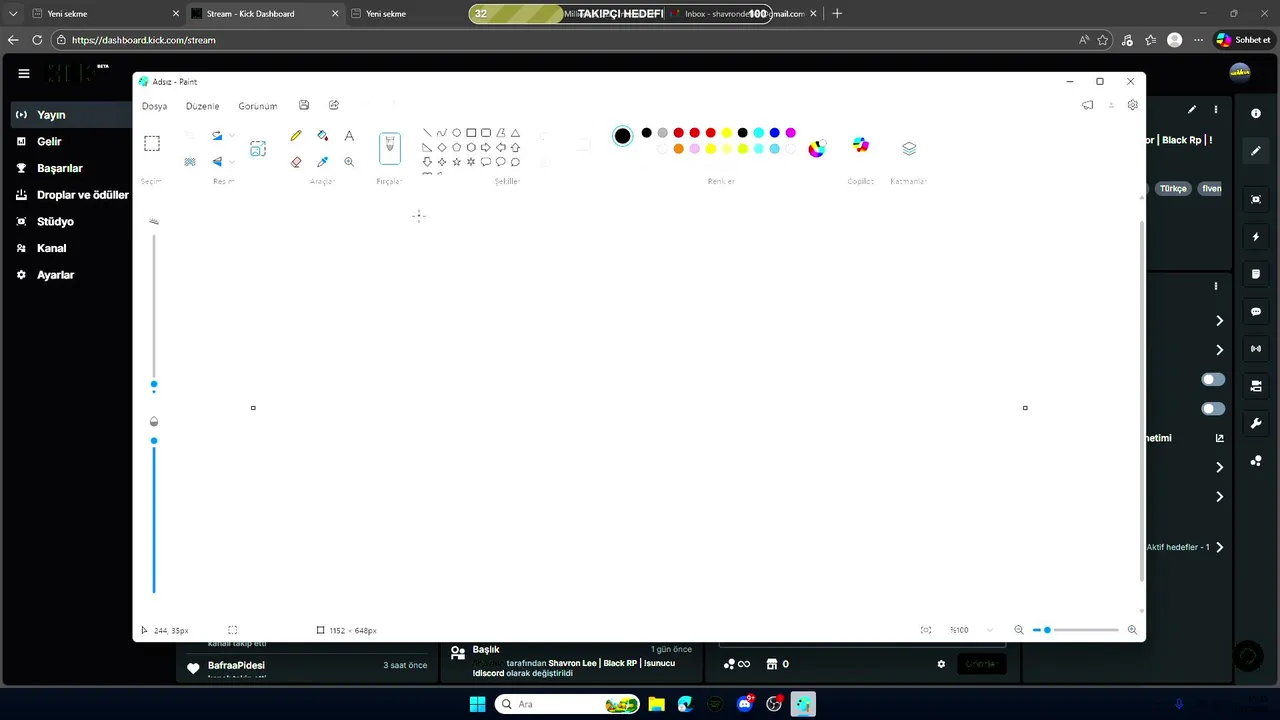Click lightning bolt icon in Kick sidebar

coord(1256,237)
